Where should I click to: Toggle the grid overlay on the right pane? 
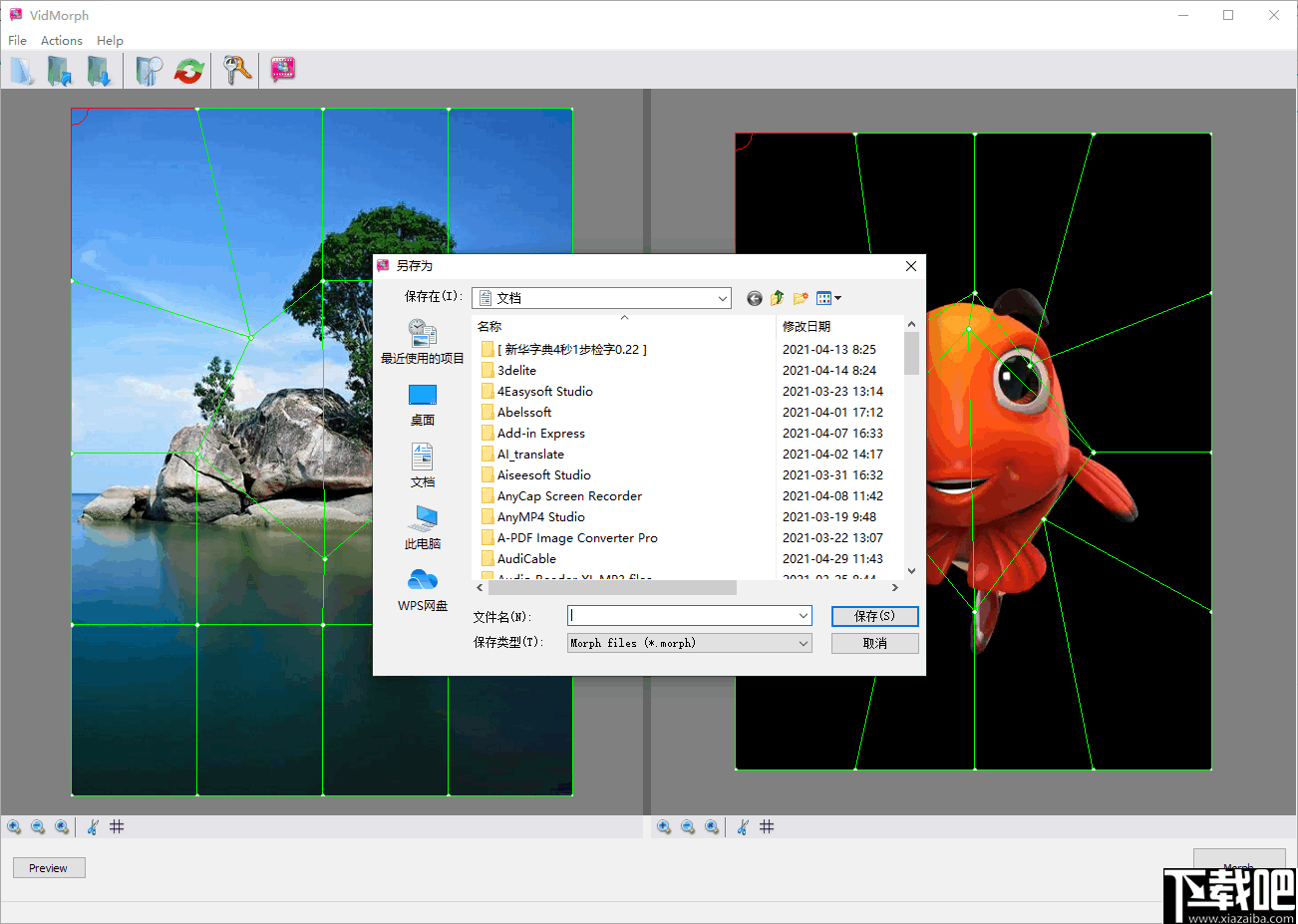[x=767, y=826]
